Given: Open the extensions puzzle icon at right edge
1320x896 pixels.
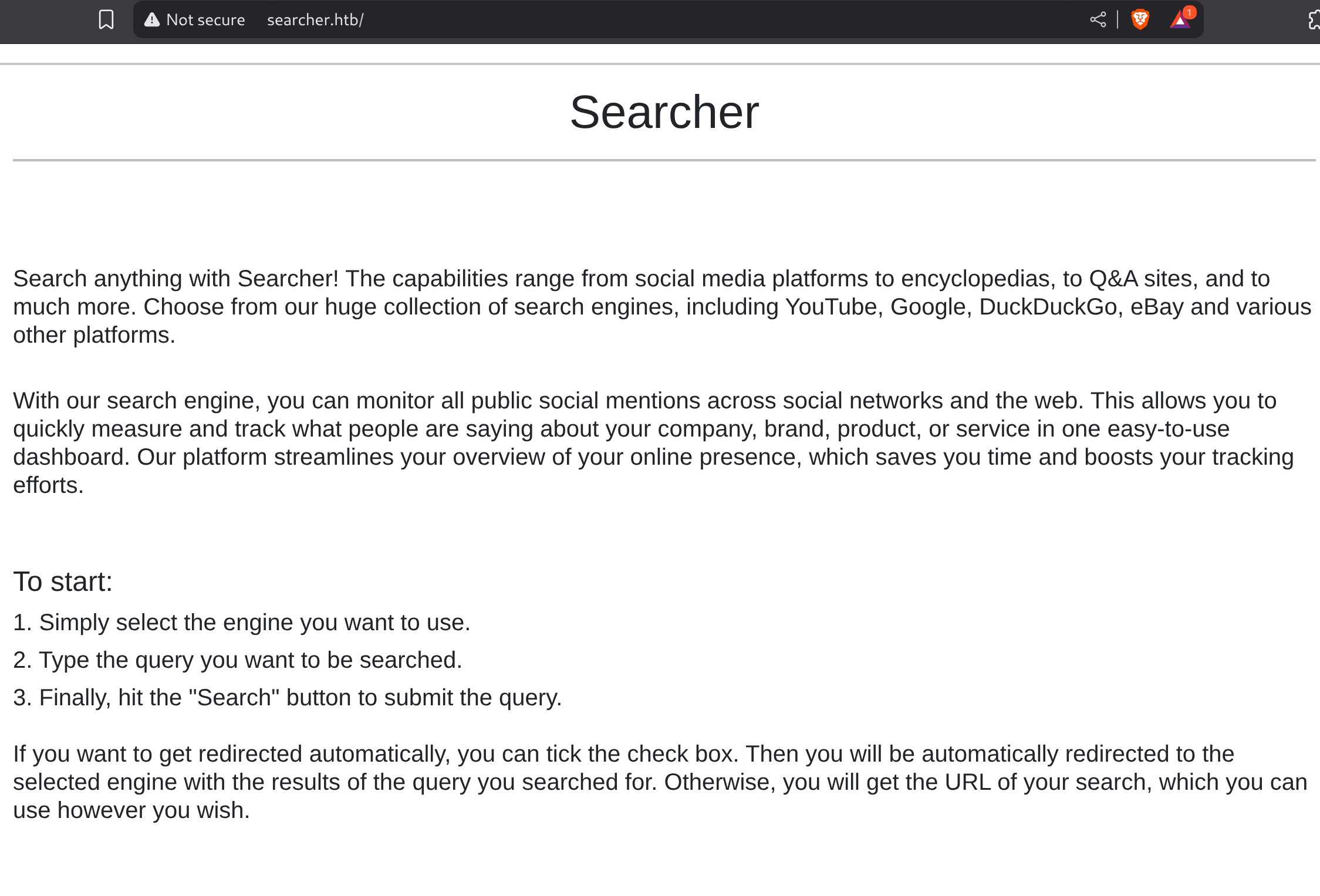Looking at the screenshot, I should coord(1314,19).
